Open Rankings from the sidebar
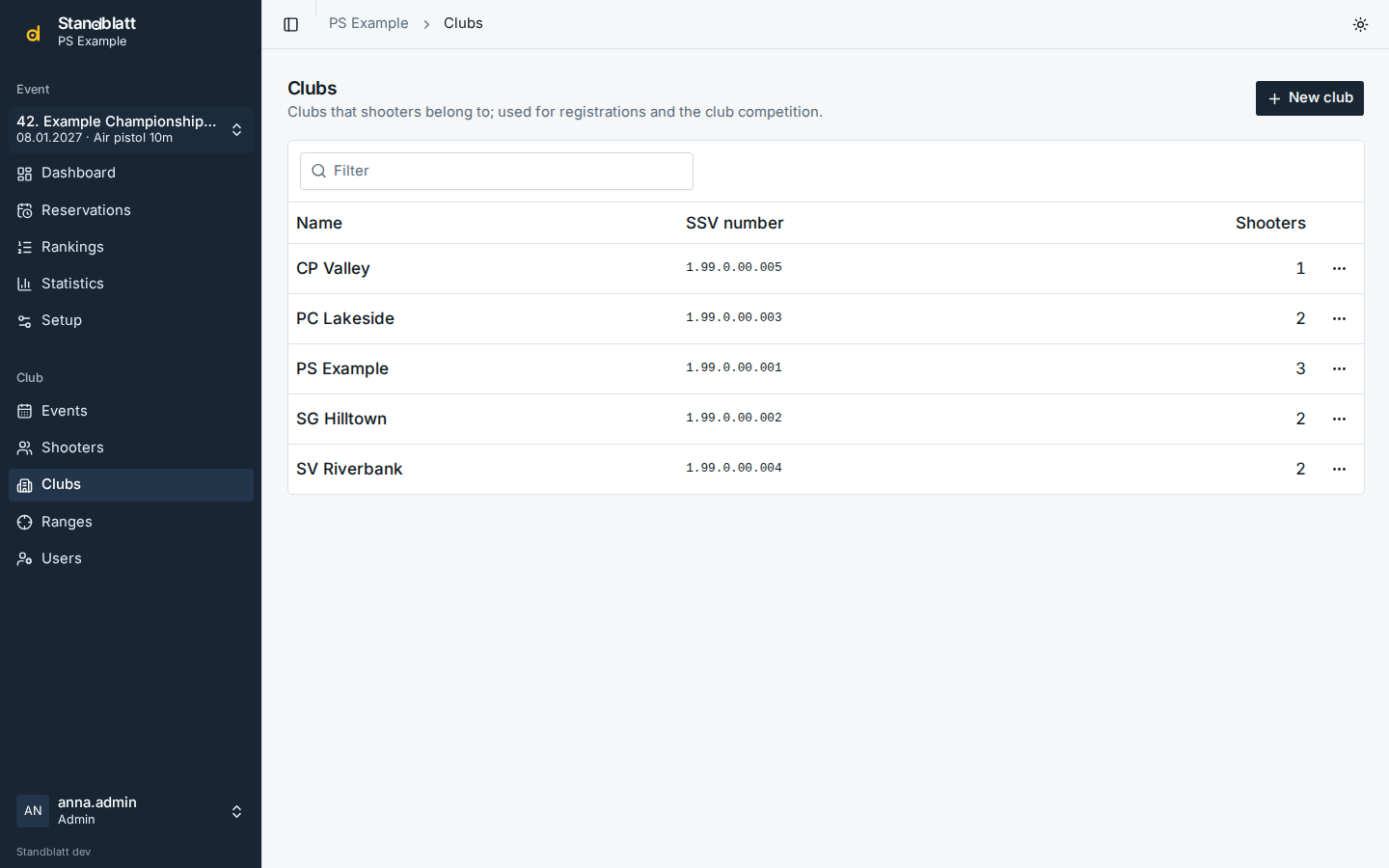Screen dimensions: 1389x868 [x=131, y=247]
